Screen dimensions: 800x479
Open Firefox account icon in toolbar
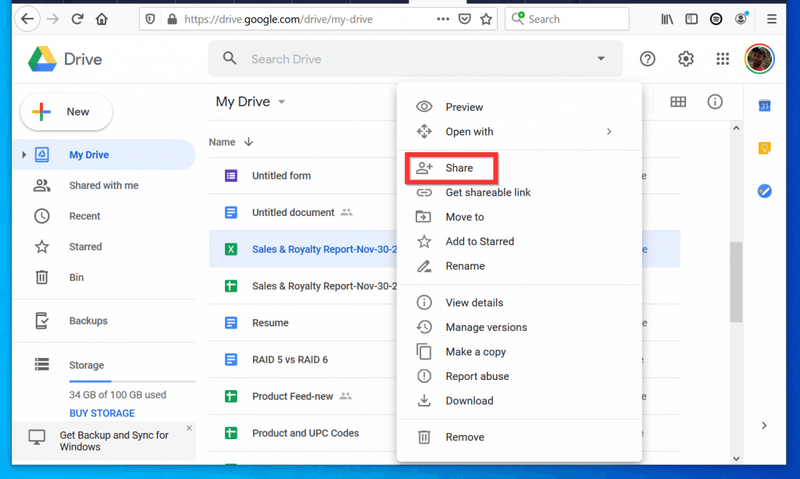[x=741, y=19]
